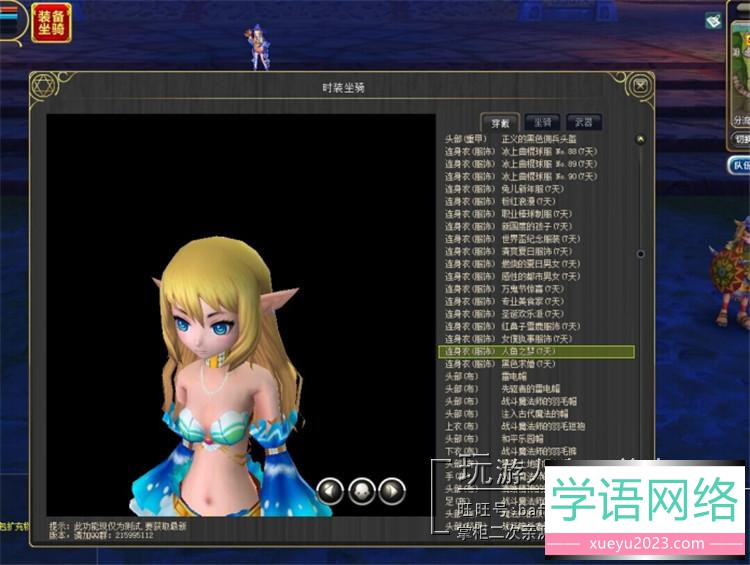
Task: Click the rotate-left arrow under character preview
Action: (331, 490)
